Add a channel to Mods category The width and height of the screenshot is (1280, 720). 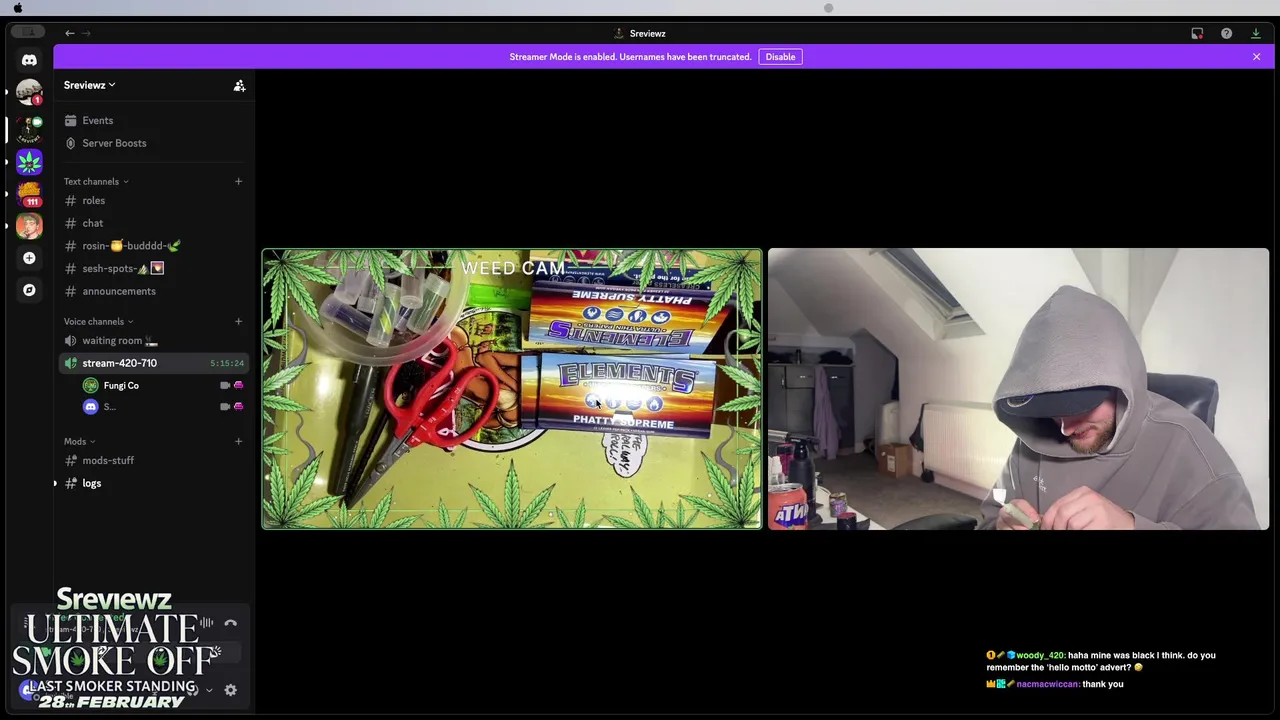(238, 441)
